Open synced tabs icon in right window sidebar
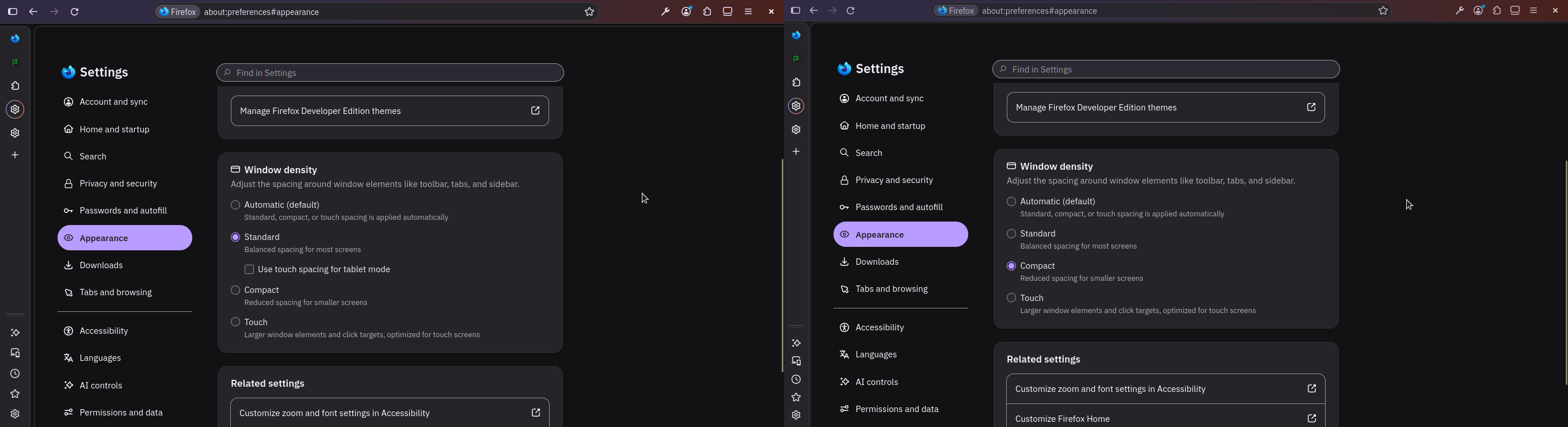 [796, 362]
